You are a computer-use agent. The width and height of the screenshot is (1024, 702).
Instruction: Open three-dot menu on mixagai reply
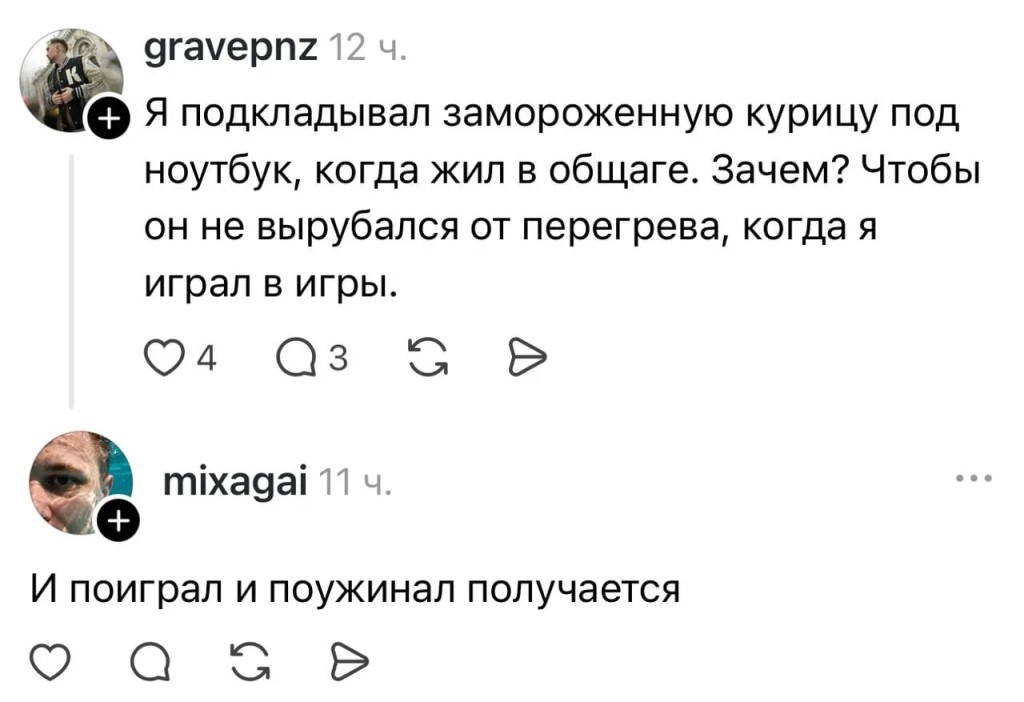click(974, 478)
